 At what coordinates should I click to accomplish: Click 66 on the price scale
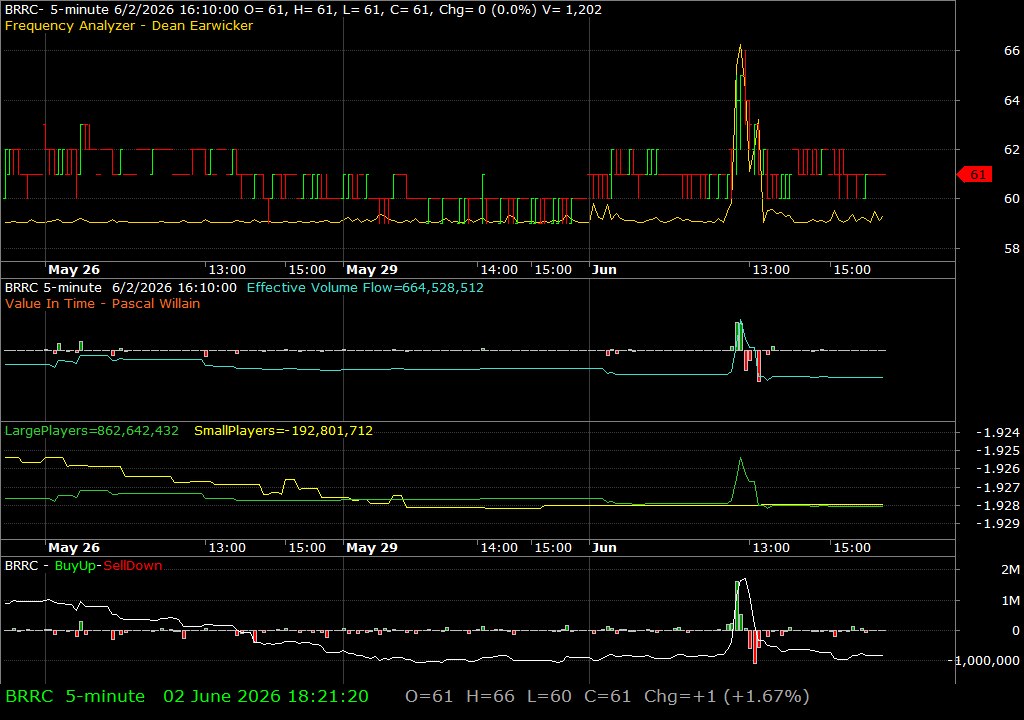(x=1012, y=50)
